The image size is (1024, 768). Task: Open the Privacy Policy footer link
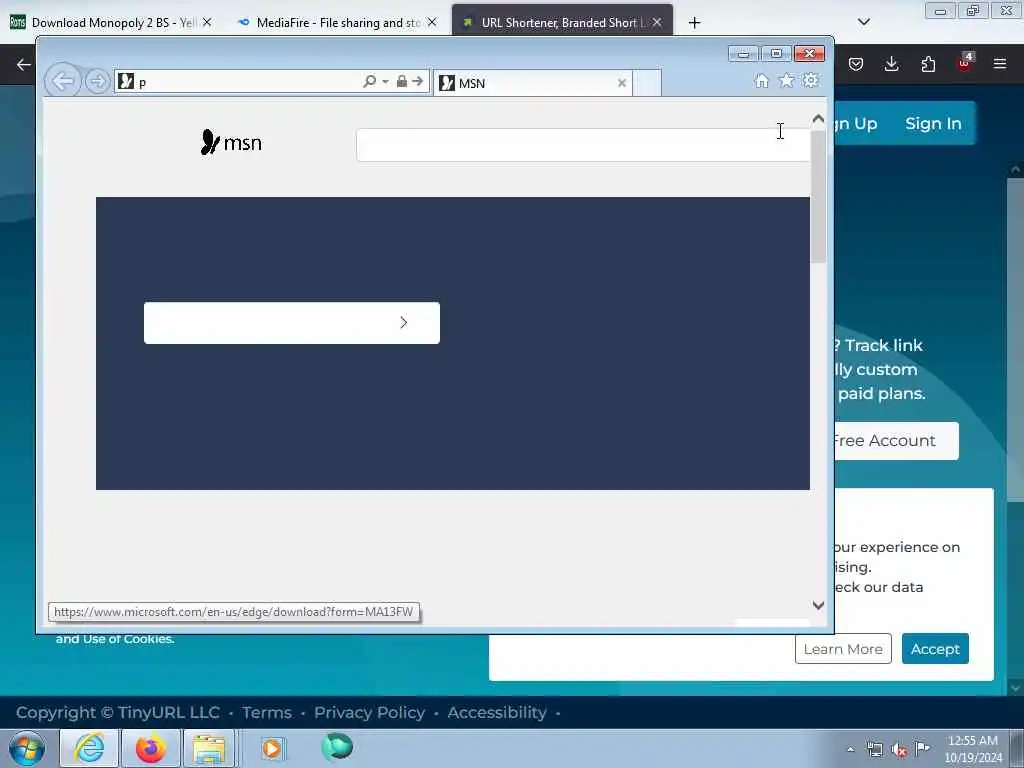369,712
